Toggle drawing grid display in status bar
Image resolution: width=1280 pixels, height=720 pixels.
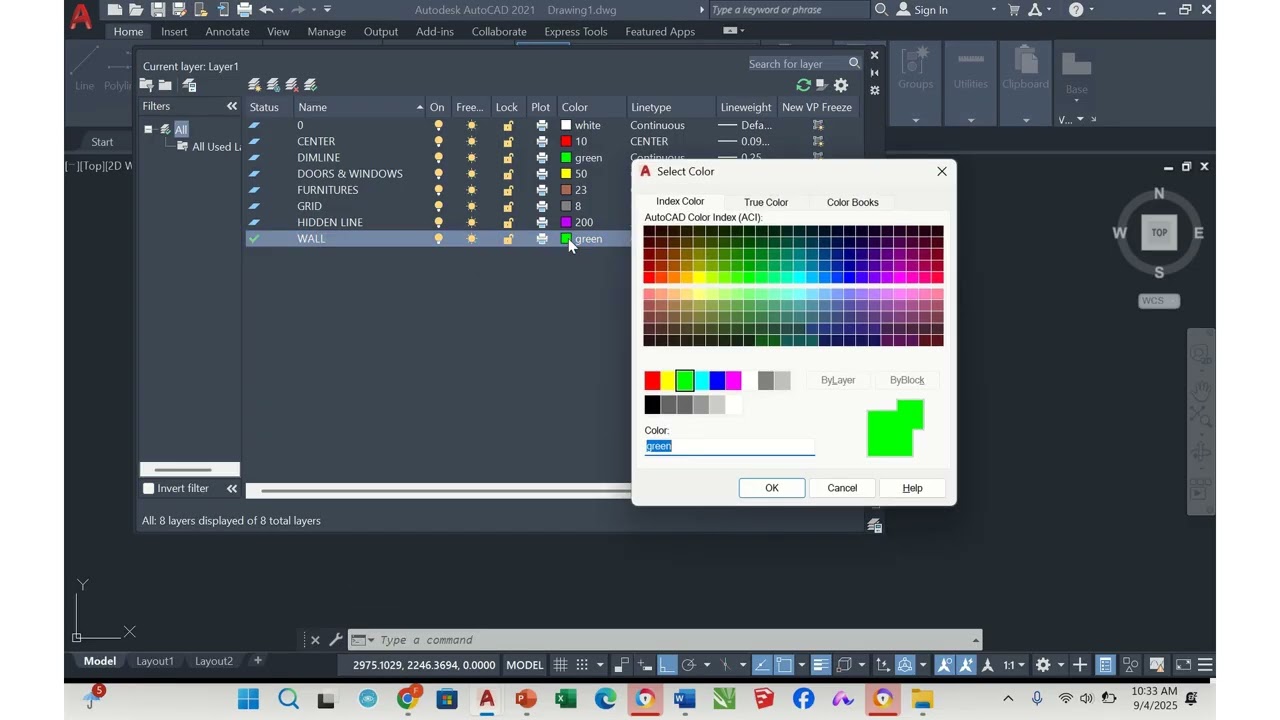pos(560,665)
